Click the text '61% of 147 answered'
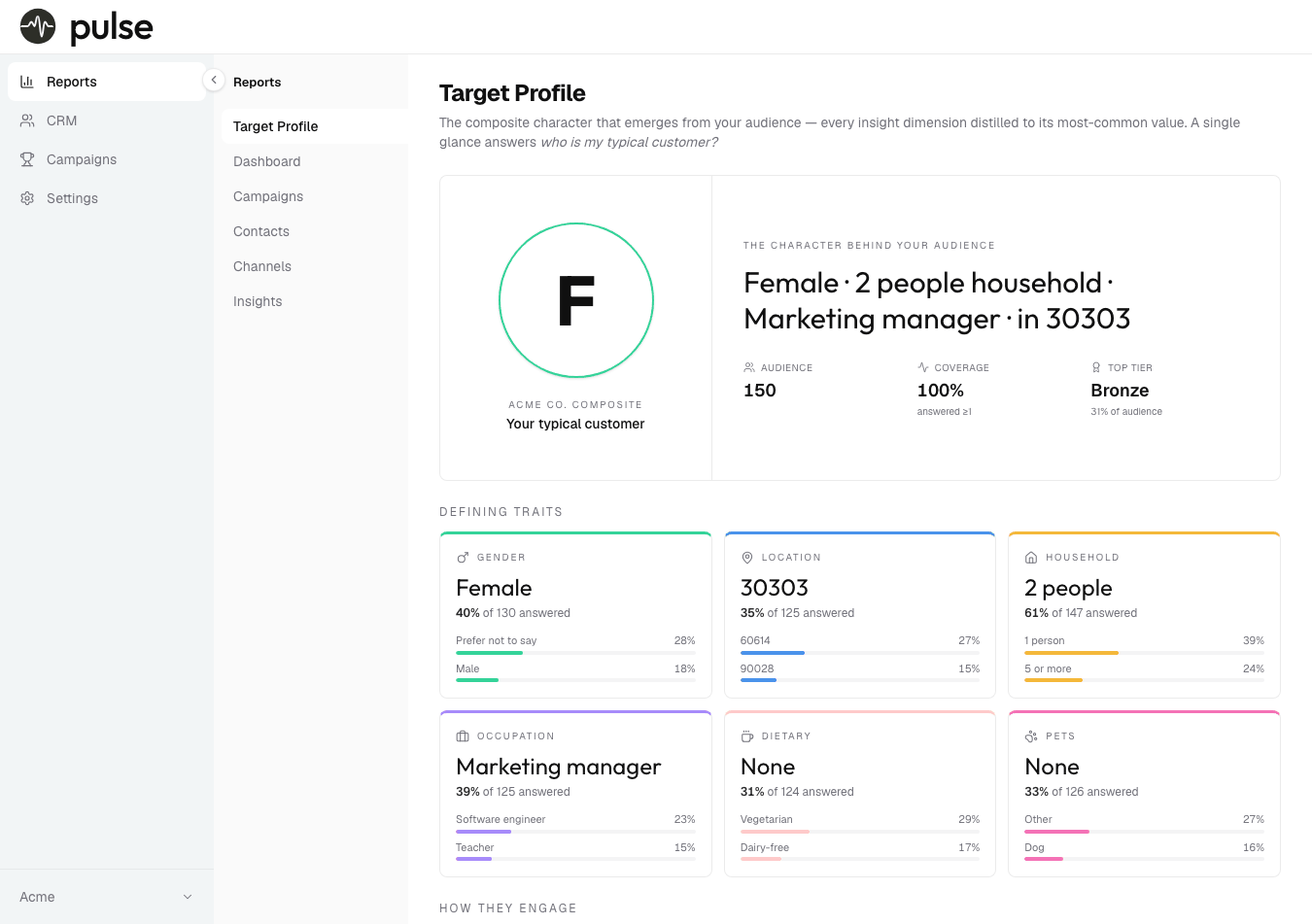Image resolution: width=1312 pixels, height=924 pixels. click(x=1081, y=613)
